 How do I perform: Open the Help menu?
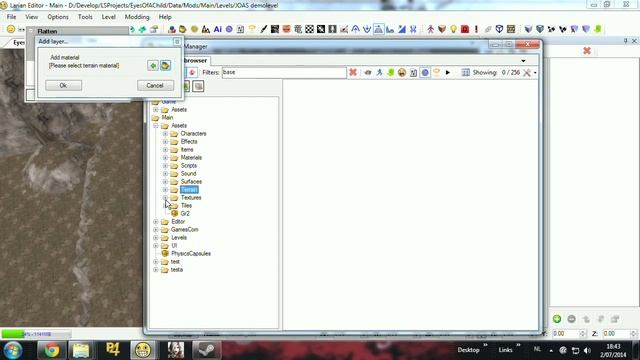pyautogui.click(x=165, y=17)
